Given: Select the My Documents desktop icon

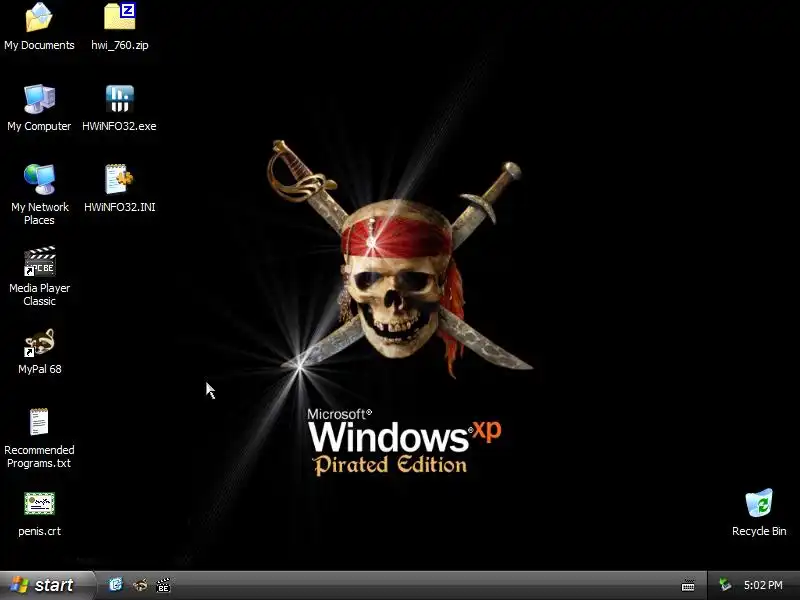Looking at the screenshot, I should coord(39,17).
